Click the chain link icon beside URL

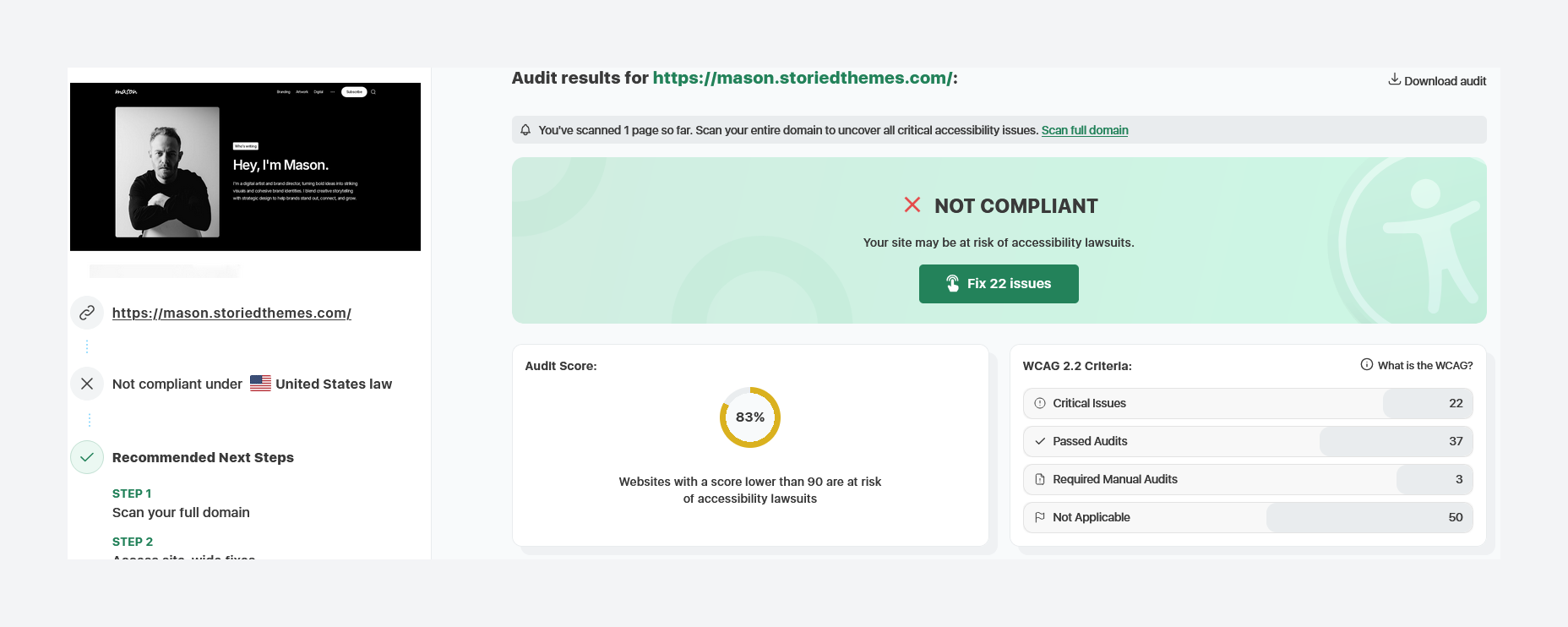[x=87, y=313]
